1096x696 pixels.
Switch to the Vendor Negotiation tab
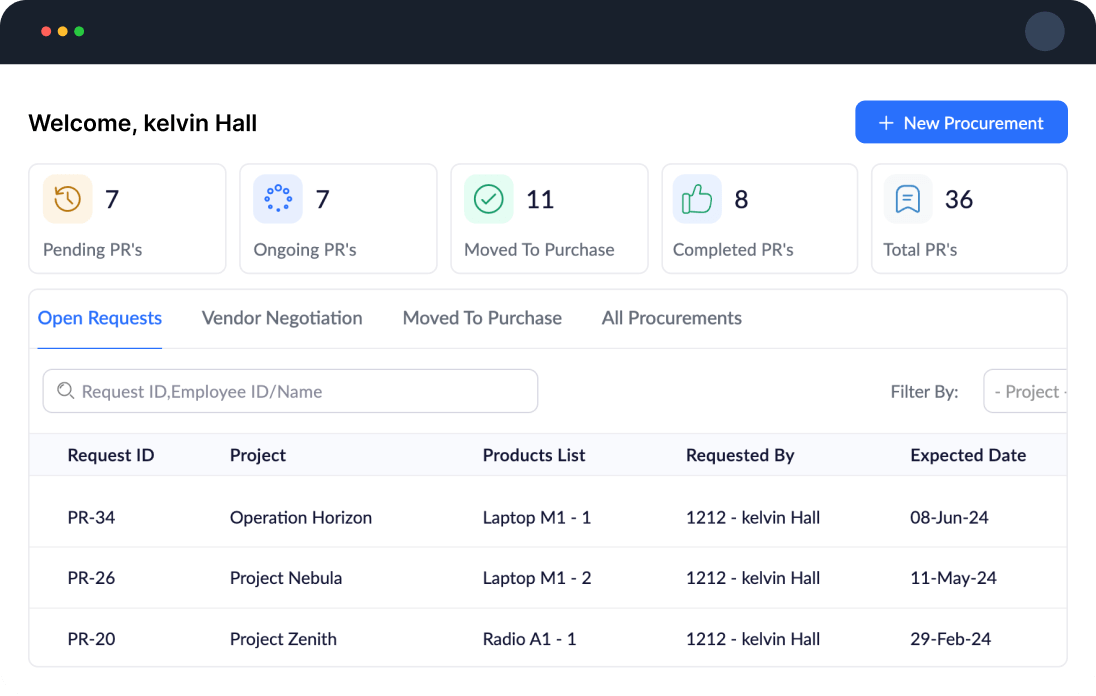[282, 317]
